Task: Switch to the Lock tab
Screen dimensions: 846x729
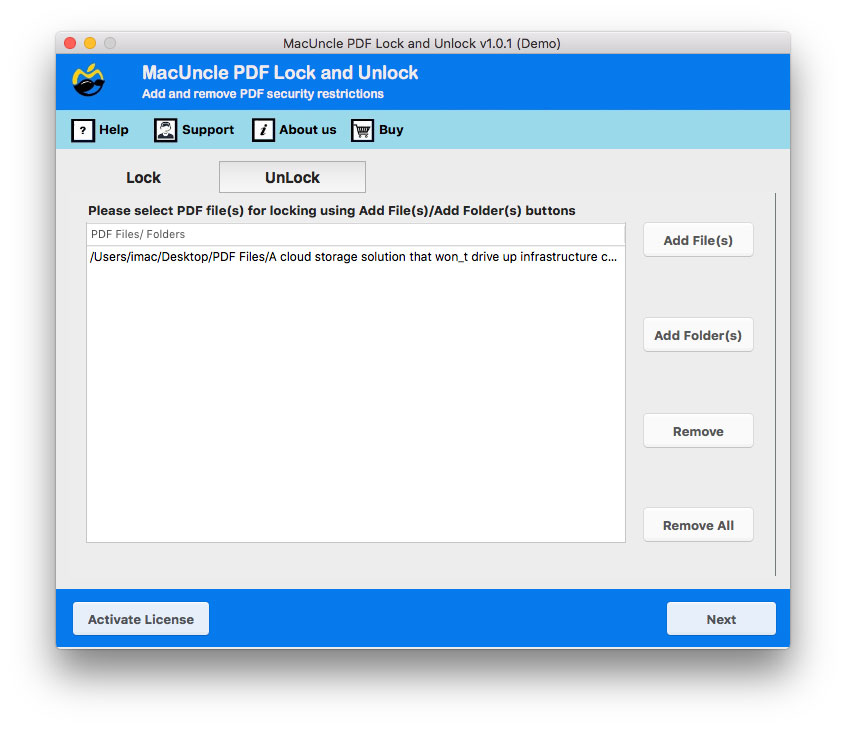Action: click(143, 177)
